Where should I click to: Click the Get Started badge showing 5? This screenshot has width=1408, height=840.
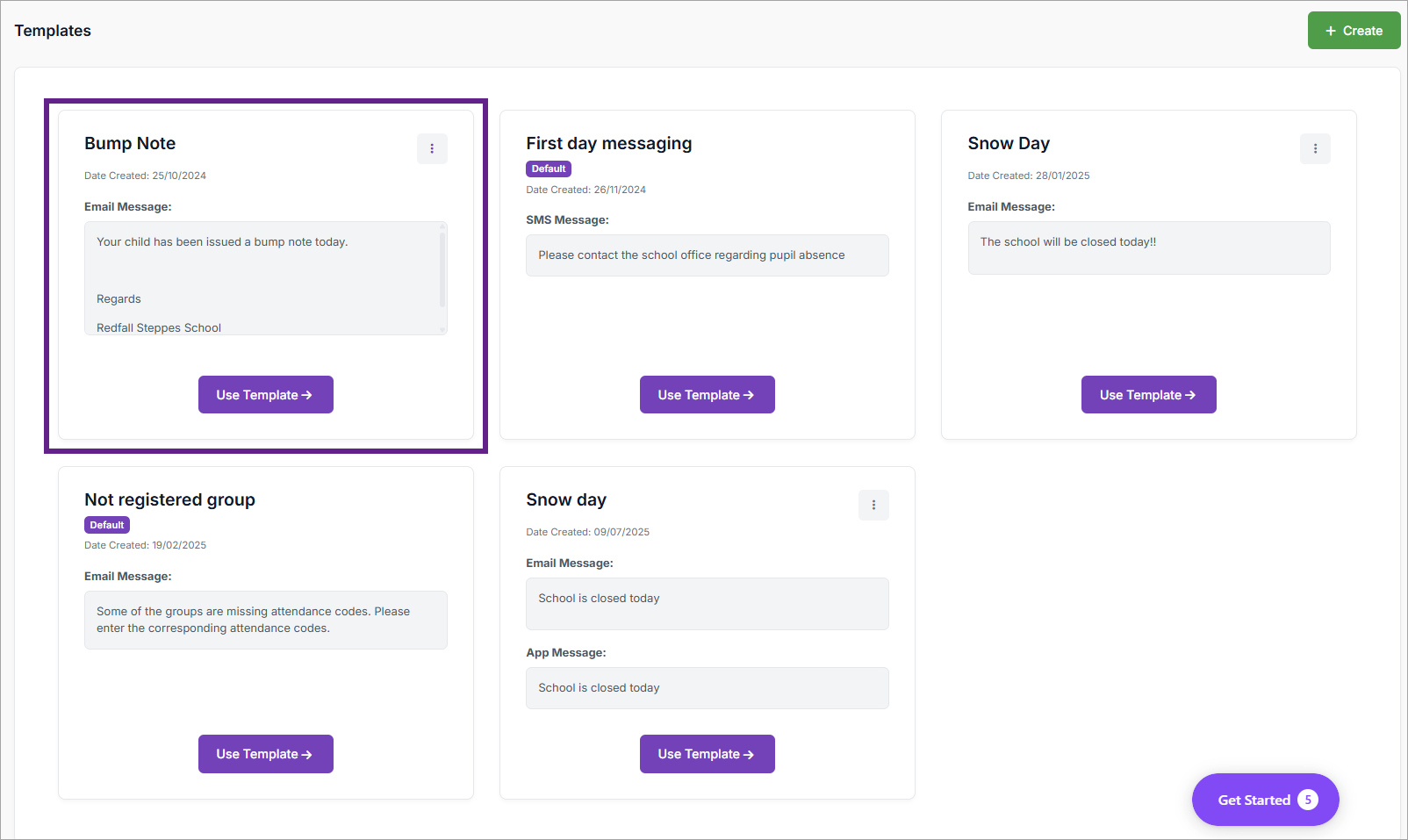click(x=1308, y=800)
